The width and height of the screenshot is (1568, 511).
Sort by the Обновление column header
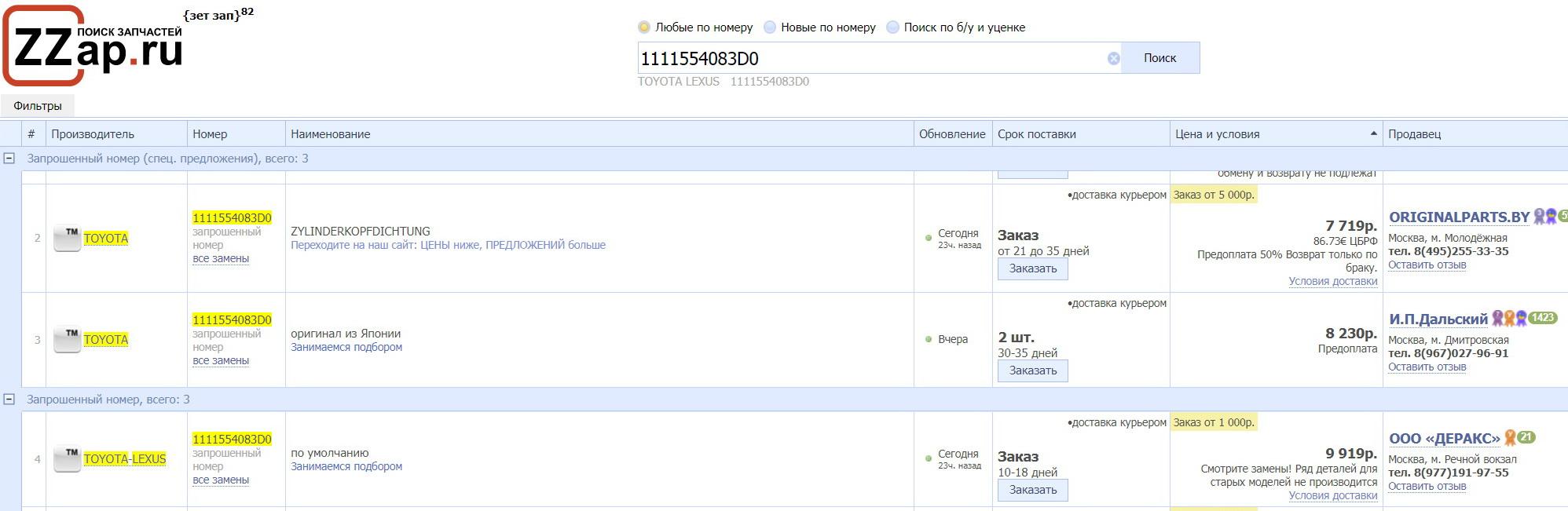[952, 134]
